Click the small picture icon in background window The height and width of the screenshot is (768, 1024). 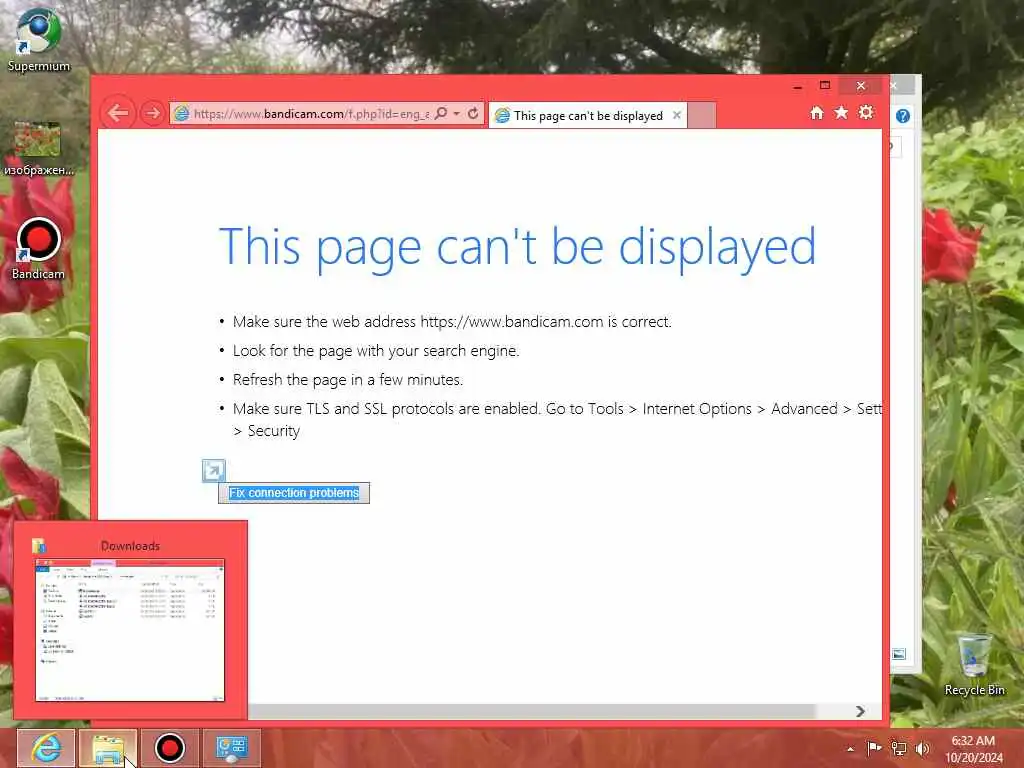(x=899, y=654)
